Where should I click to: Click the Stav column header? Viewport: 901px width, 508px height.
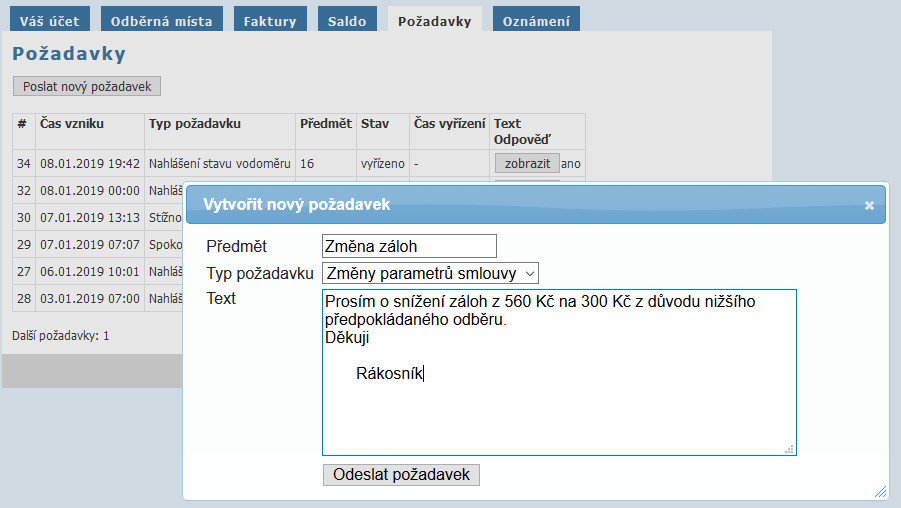coord(374,124)
